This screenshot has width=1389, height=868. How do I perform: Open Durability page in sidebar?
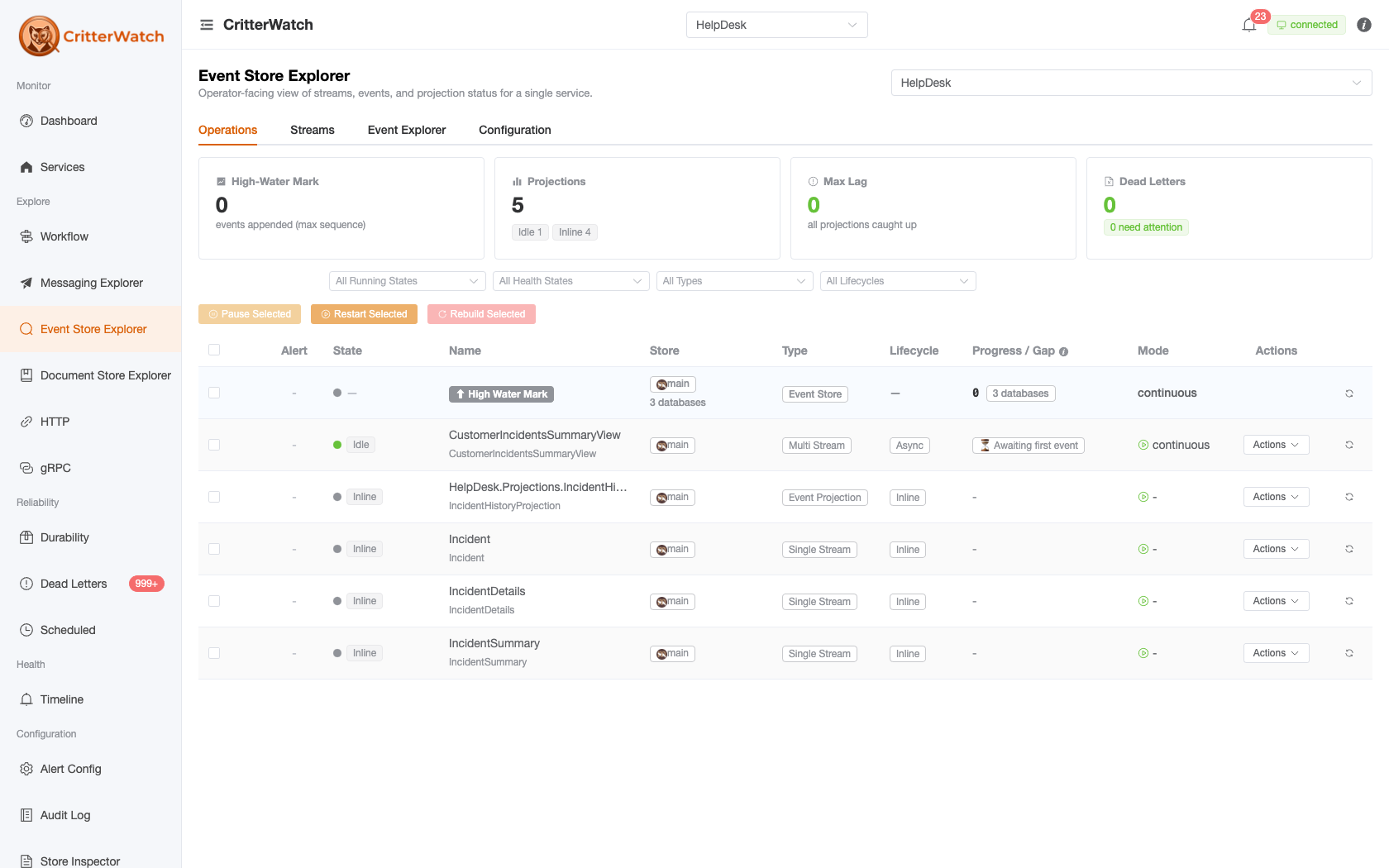pyautogui.click(x=90, y=537)
